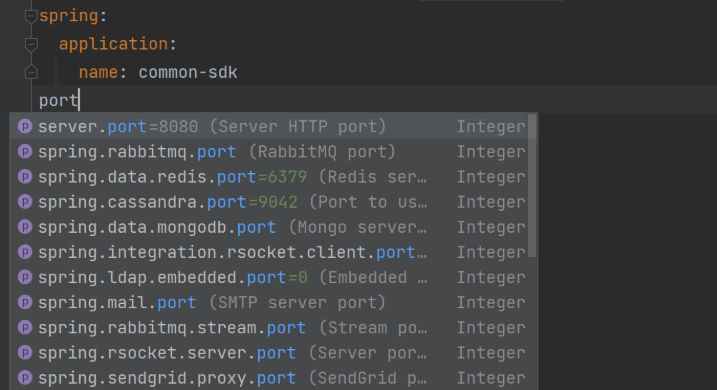Viewport: 717px width, 390px height.
Task: Collapse the spring block fold marker
Action: click(x=31, y=16)
